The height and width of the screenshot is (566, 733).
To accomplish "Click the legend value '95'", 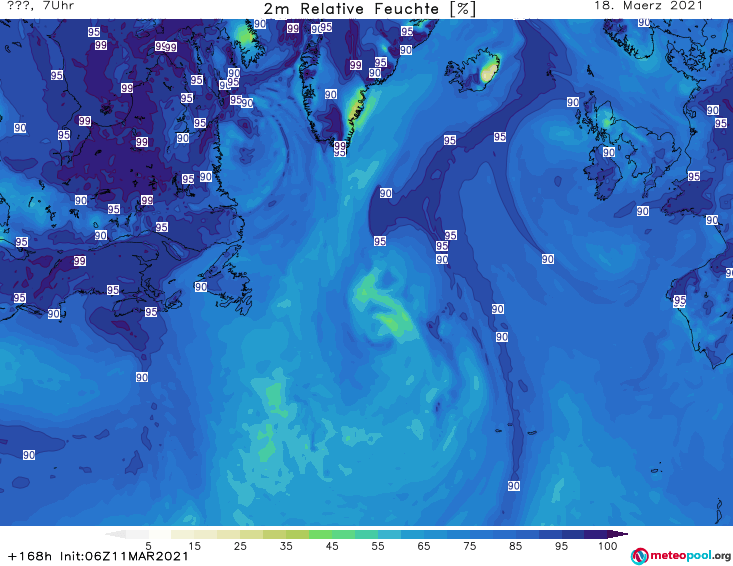I will click(561, 546).
